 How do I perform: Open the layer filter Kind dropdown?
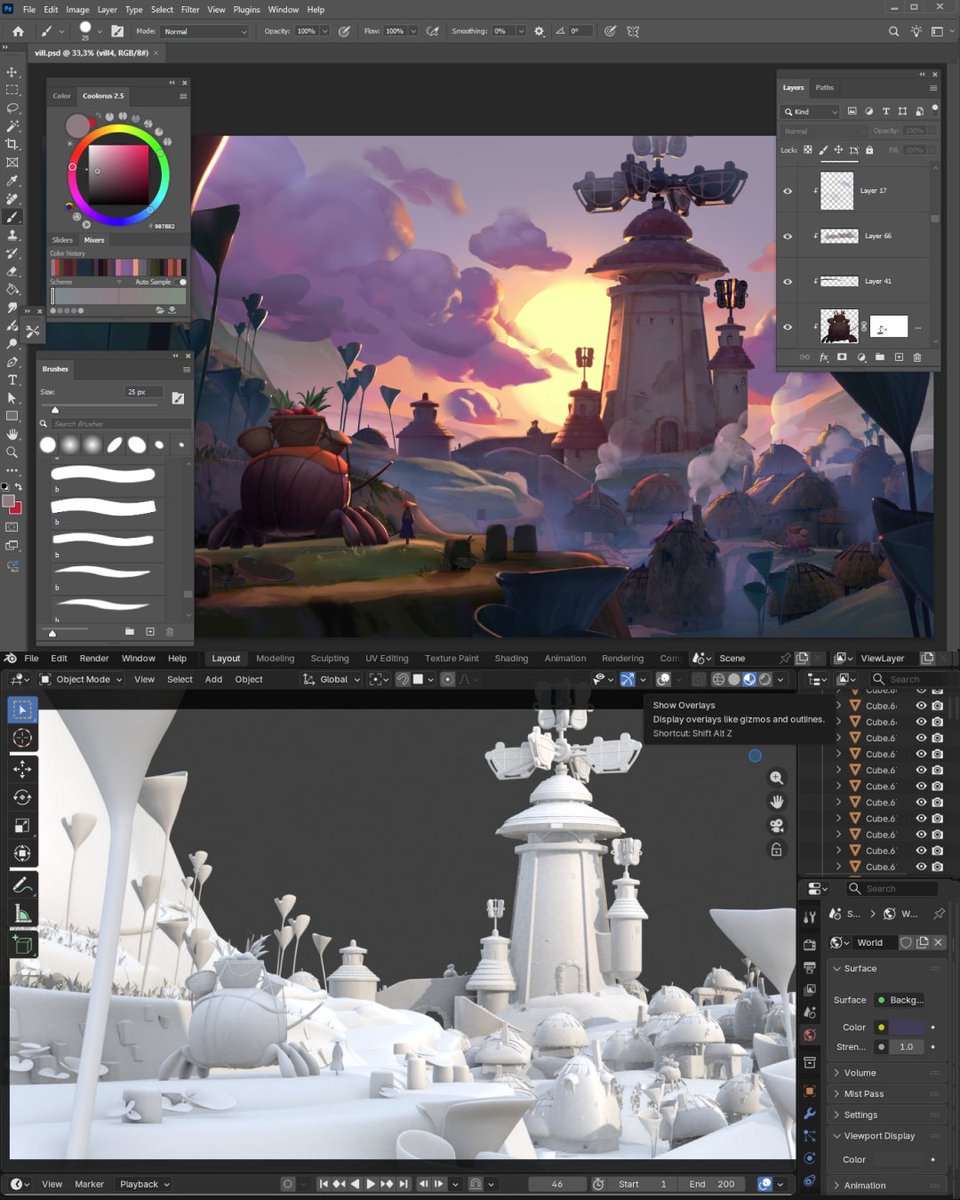point(811,111)
